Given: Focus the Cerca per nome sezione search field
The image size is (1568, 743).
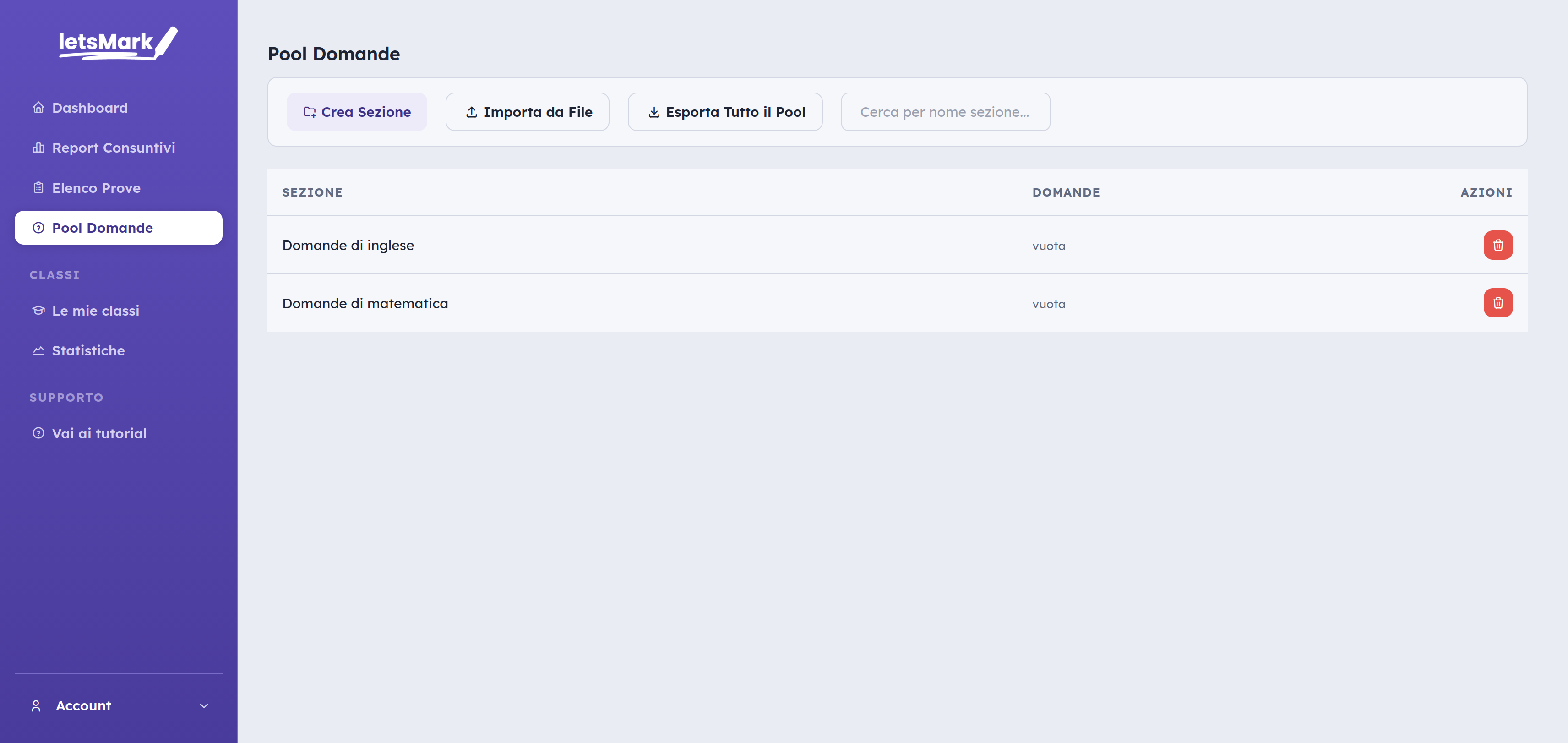Looking at the screenshot, I should click(945, 112).
